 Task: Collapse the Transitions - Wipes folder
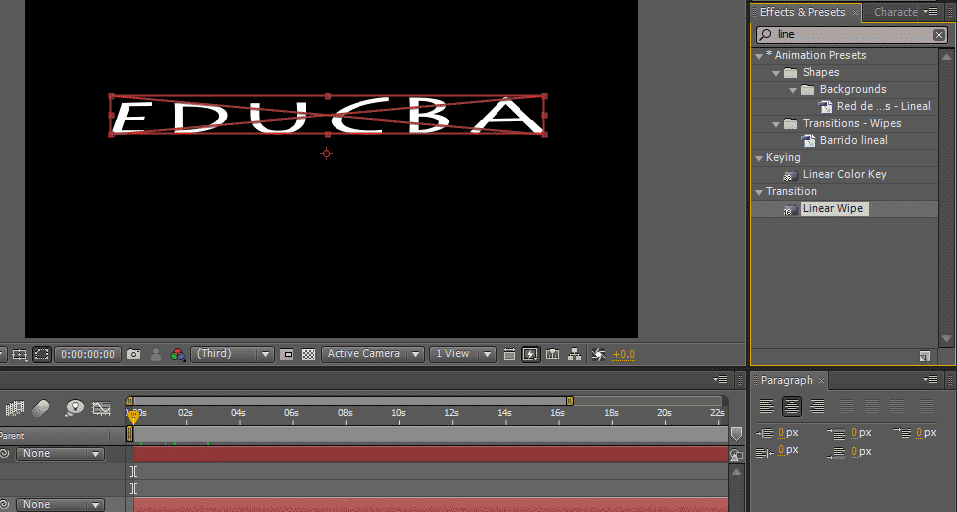point(776,124)
